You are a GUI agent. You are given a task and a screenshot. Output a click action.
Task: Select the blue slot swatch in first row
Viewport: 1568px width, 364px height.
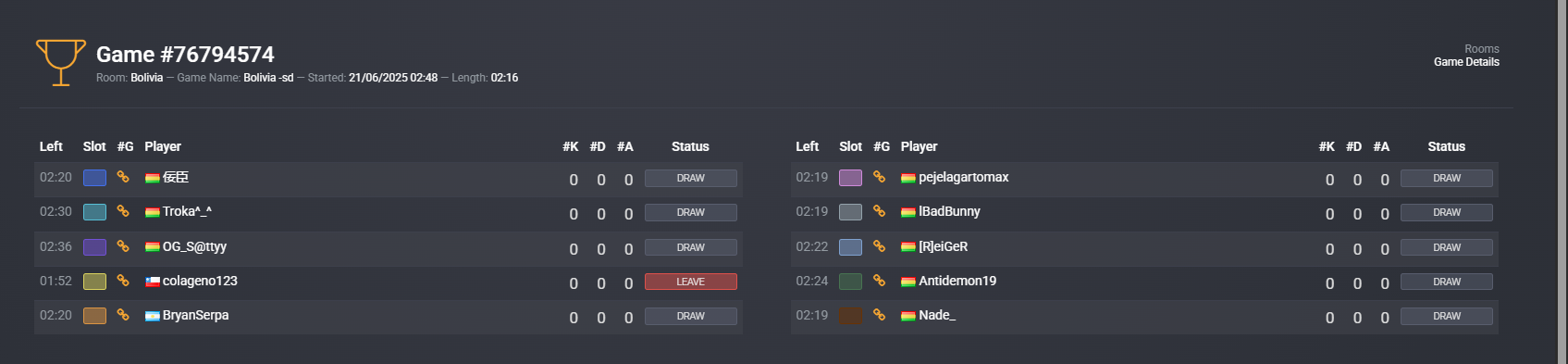coord(94,178)
